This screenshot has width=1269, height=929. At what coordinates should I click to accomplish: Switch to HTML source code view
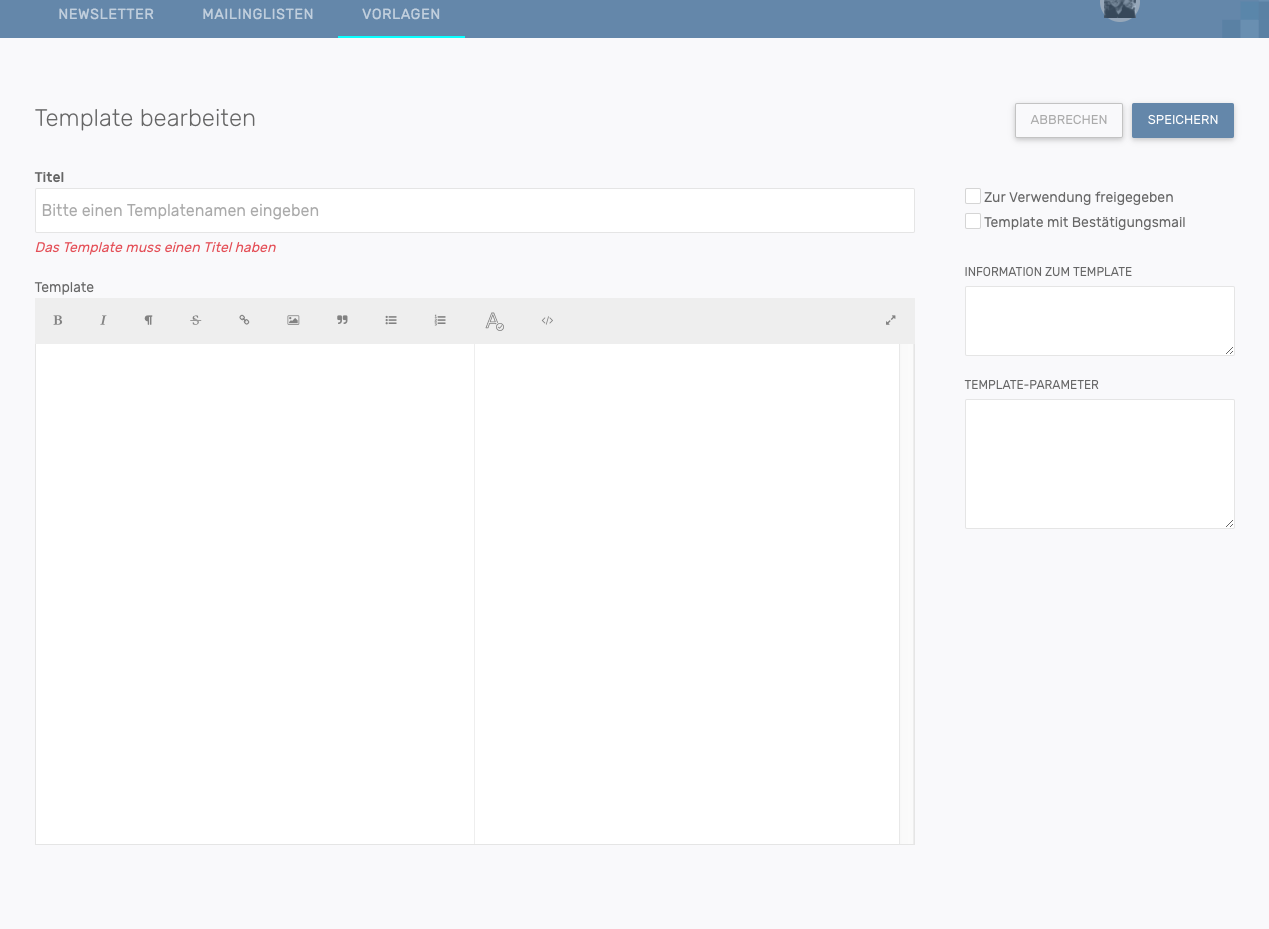pos(547,321)
